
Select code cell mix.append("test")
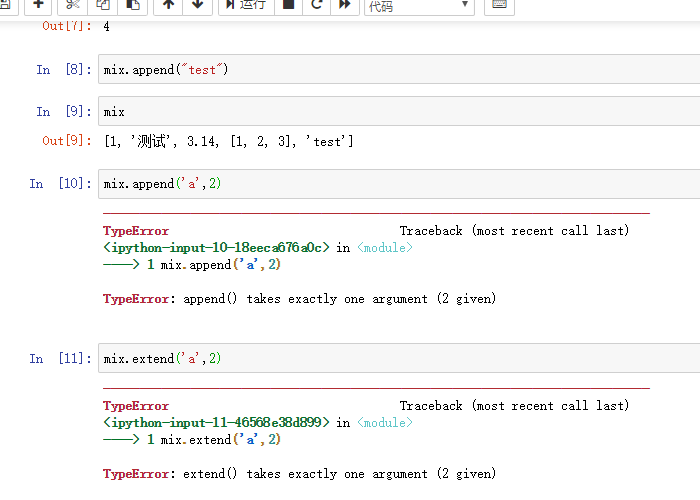(399, 69)
